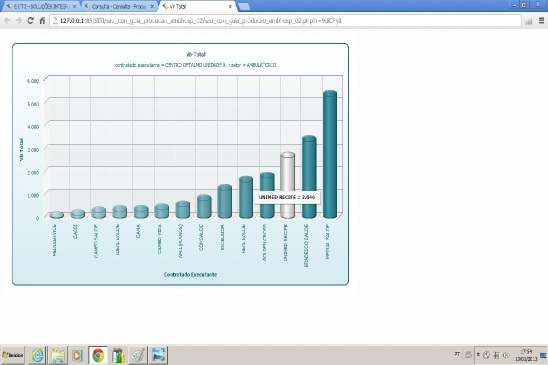This screenshot has height=365, width=548.
Task: Click the highlighted white UNIMED RECIFE bar
Action: [288, 185]
